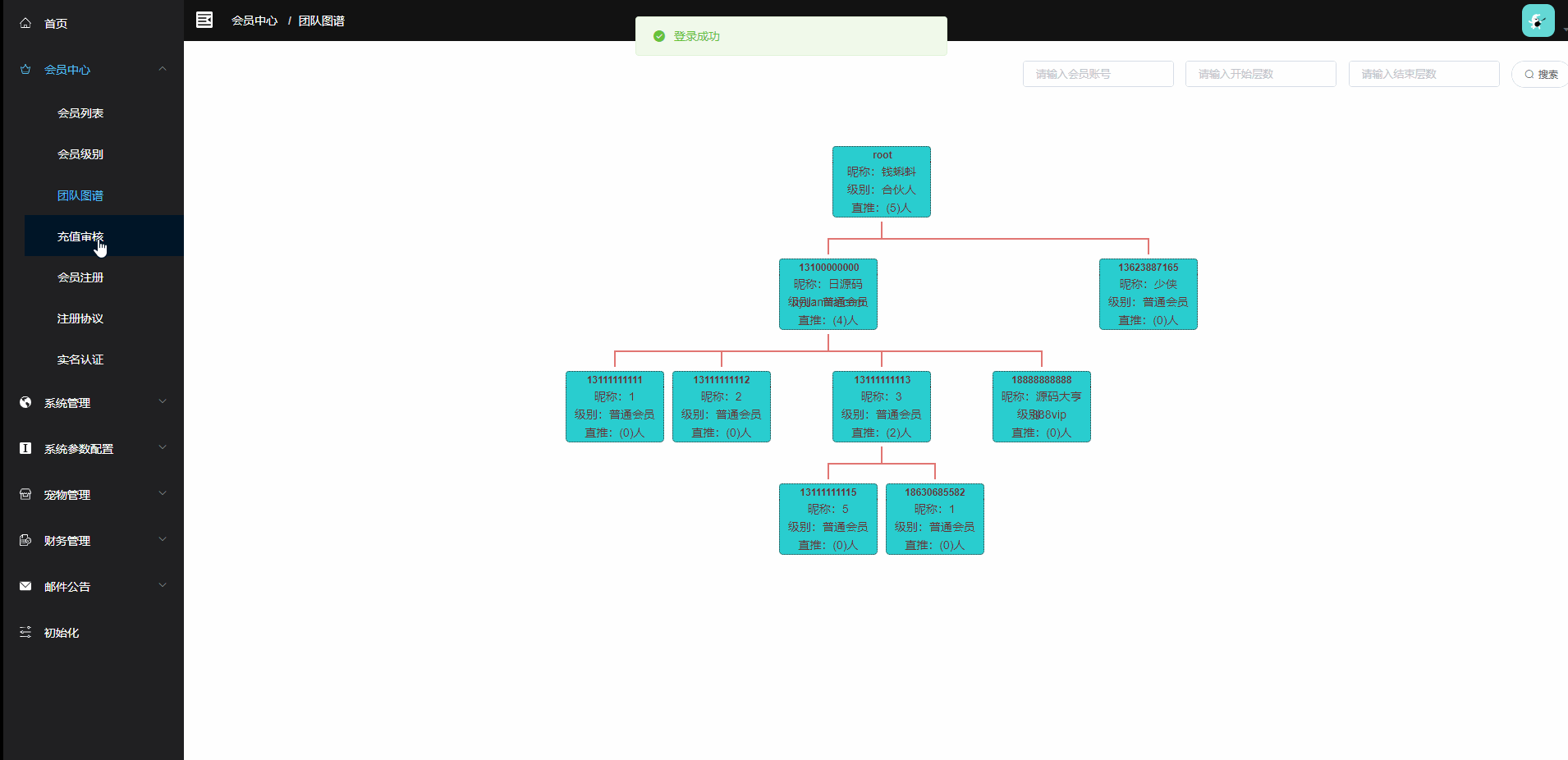Click 会员中心 breadcrumb link
Image resolution: width=1568 pixels, height=760 pixels.
(x=254, y=21)
